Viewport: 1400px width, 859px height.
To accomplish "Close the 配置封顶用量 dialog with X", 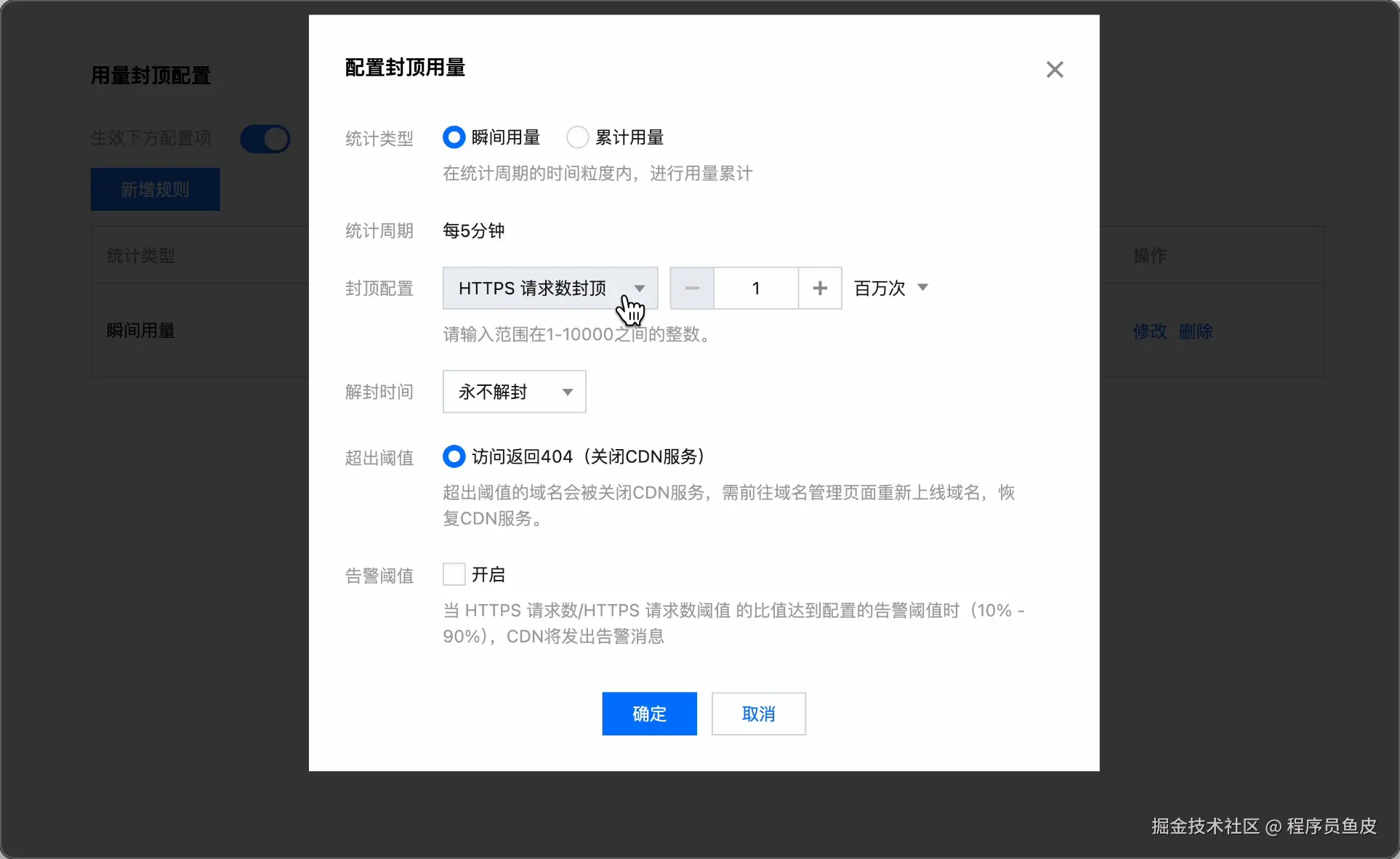I will (1054, 70).
